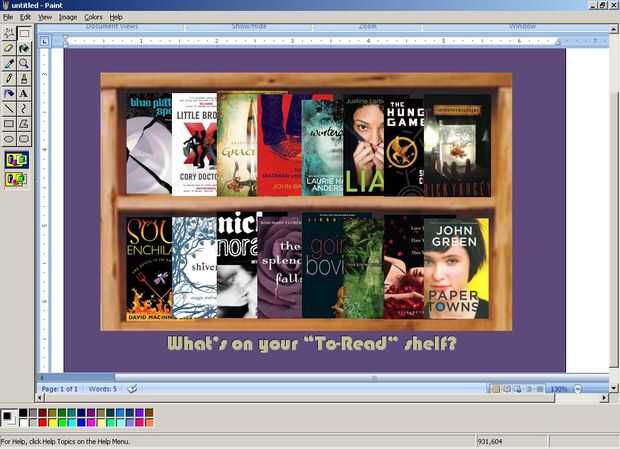Activate the Fill With Color bucket
620x450 pixels.
pos(24,48)
